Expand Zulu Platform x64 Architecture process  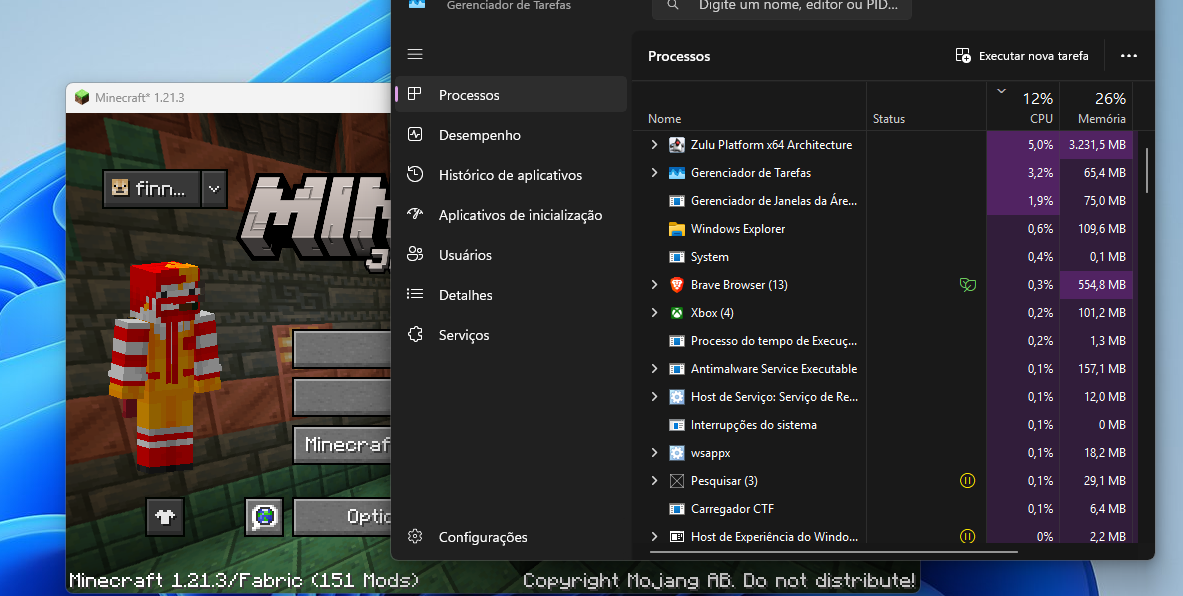654,145
